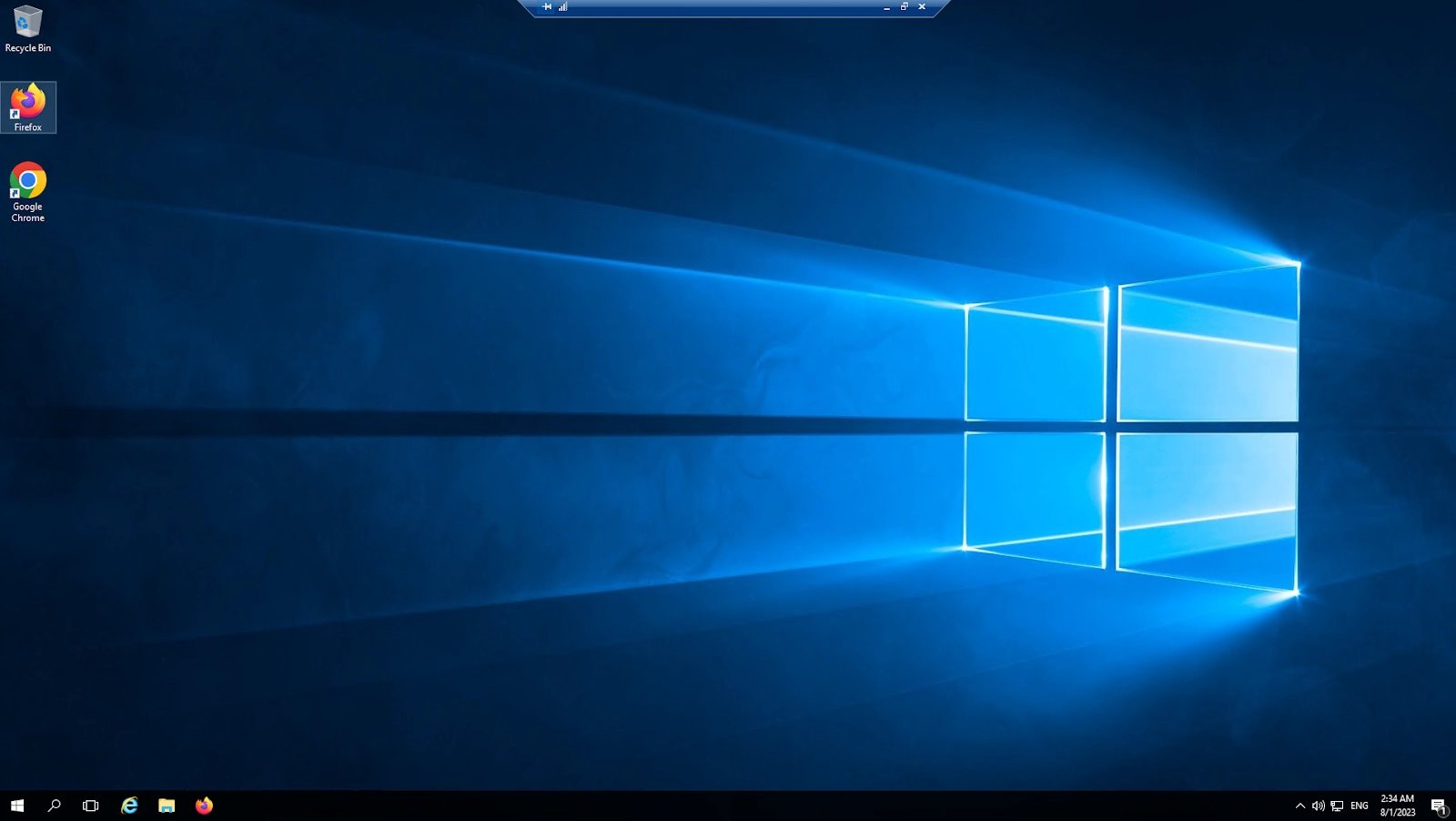Close the remote desktop connection bar
The width and height of the screenshot is (1456, 821).
click(922, 6)
